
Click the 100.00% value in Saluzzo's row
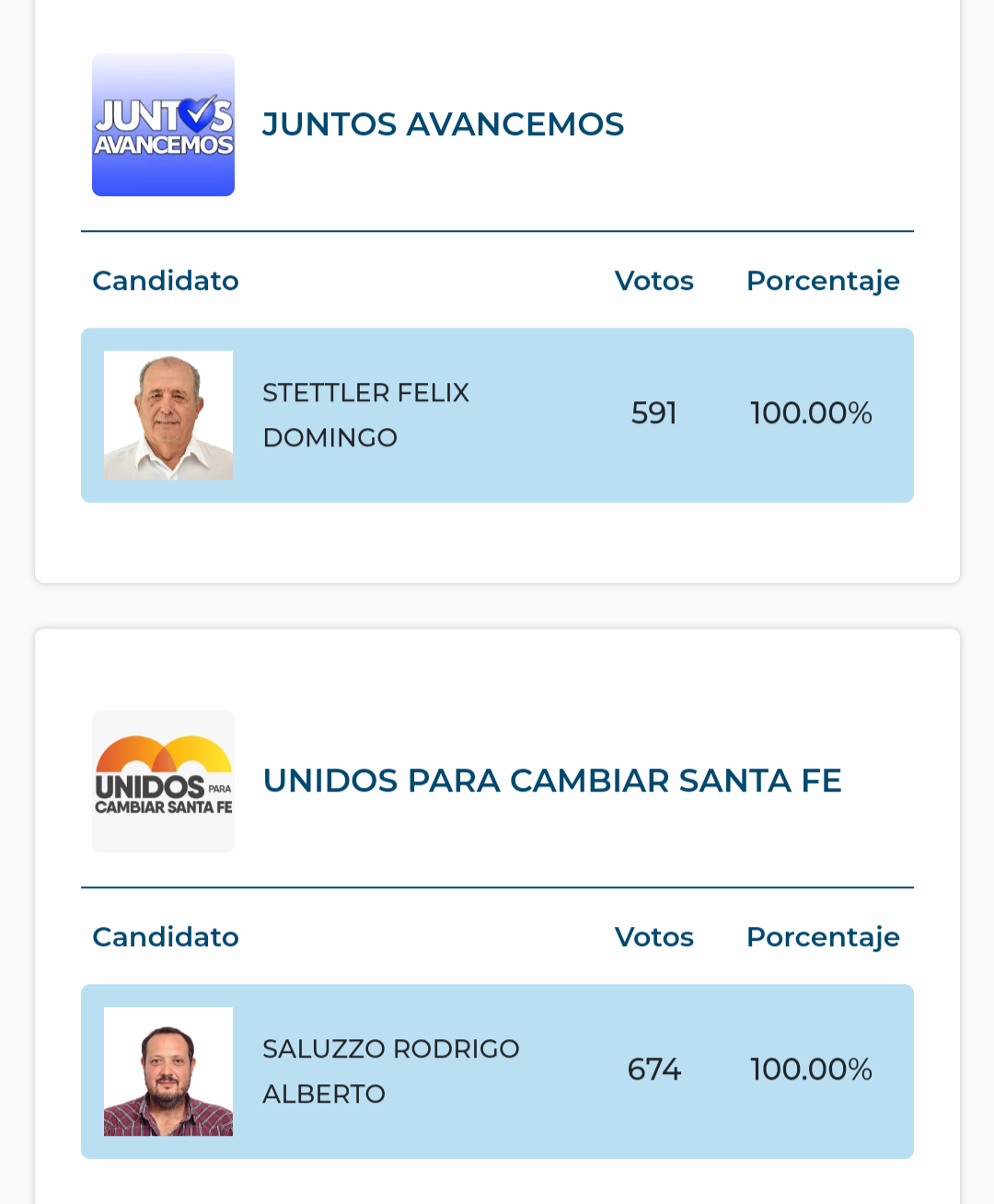(811, 1070)
